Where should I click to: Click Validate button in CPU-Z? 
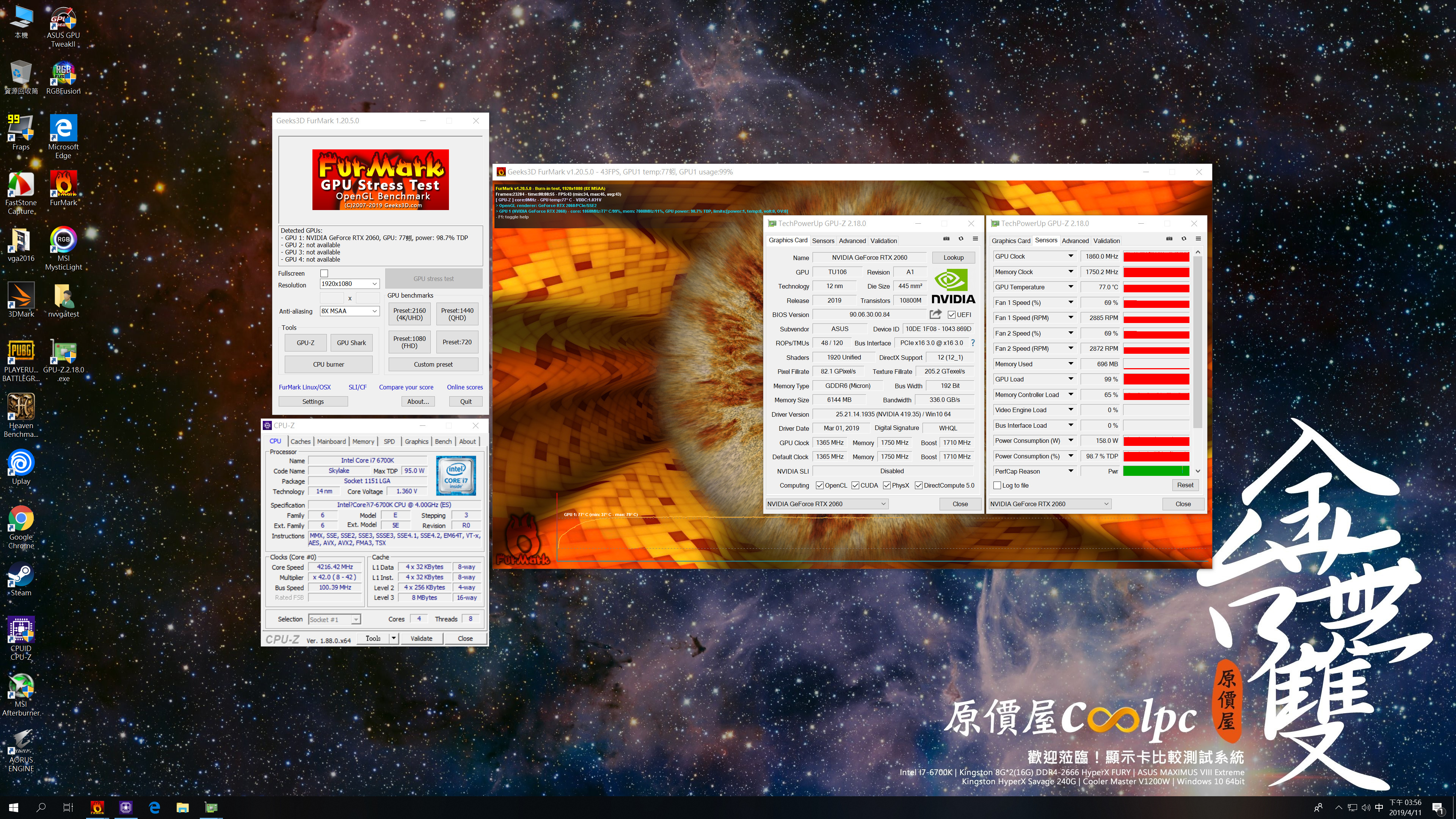click(x=421, y=639)
